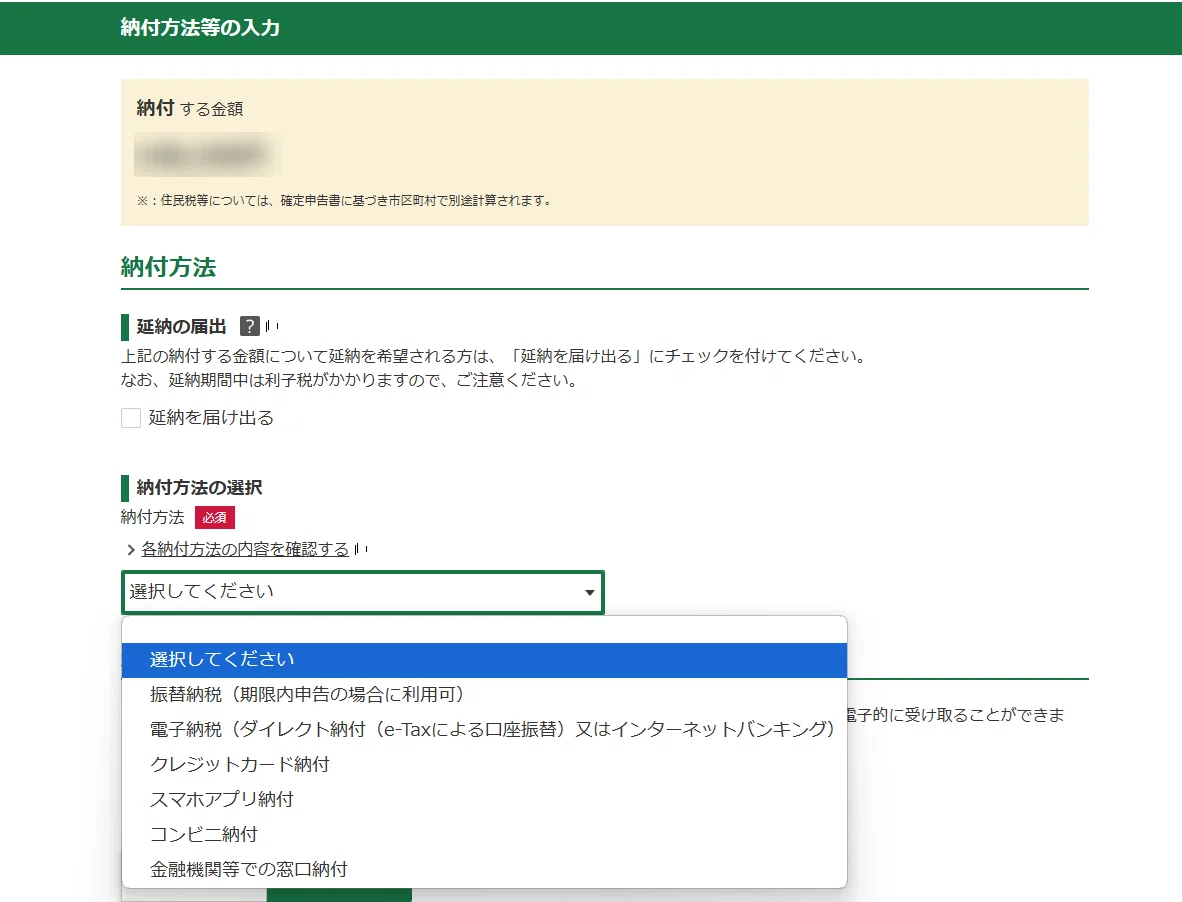This screenshot has height=902, width=1182.
Task: Select the highlighted 選択してください option
Action: [x=484, y=660]
